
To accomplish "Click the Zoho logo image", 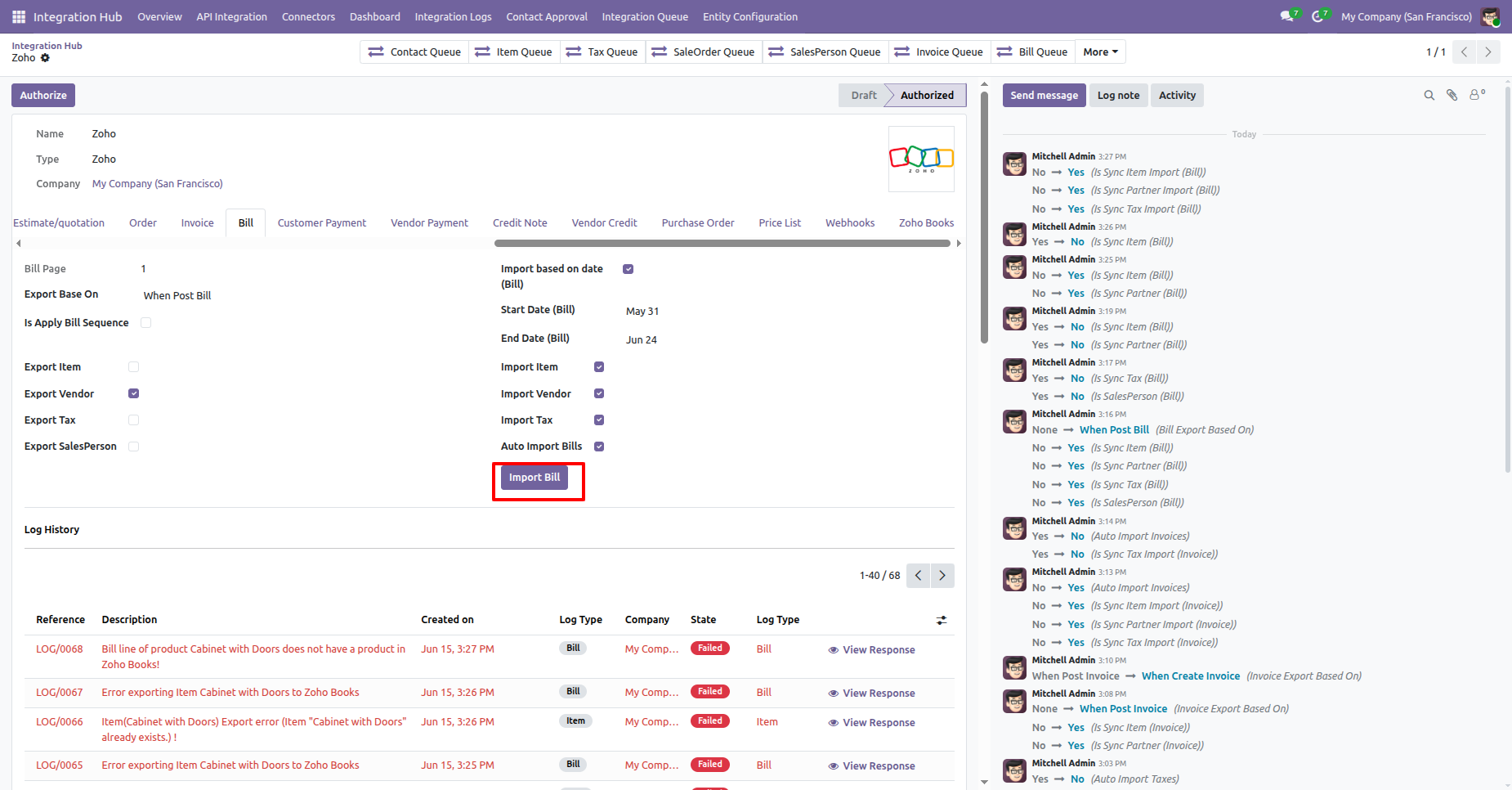I will pos(921,159).
